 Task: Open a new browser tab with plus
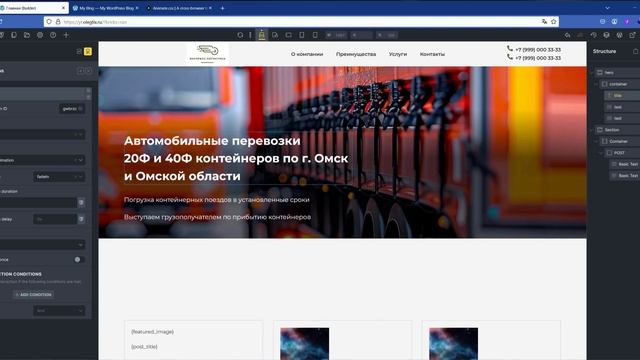(x=222, y=8)
